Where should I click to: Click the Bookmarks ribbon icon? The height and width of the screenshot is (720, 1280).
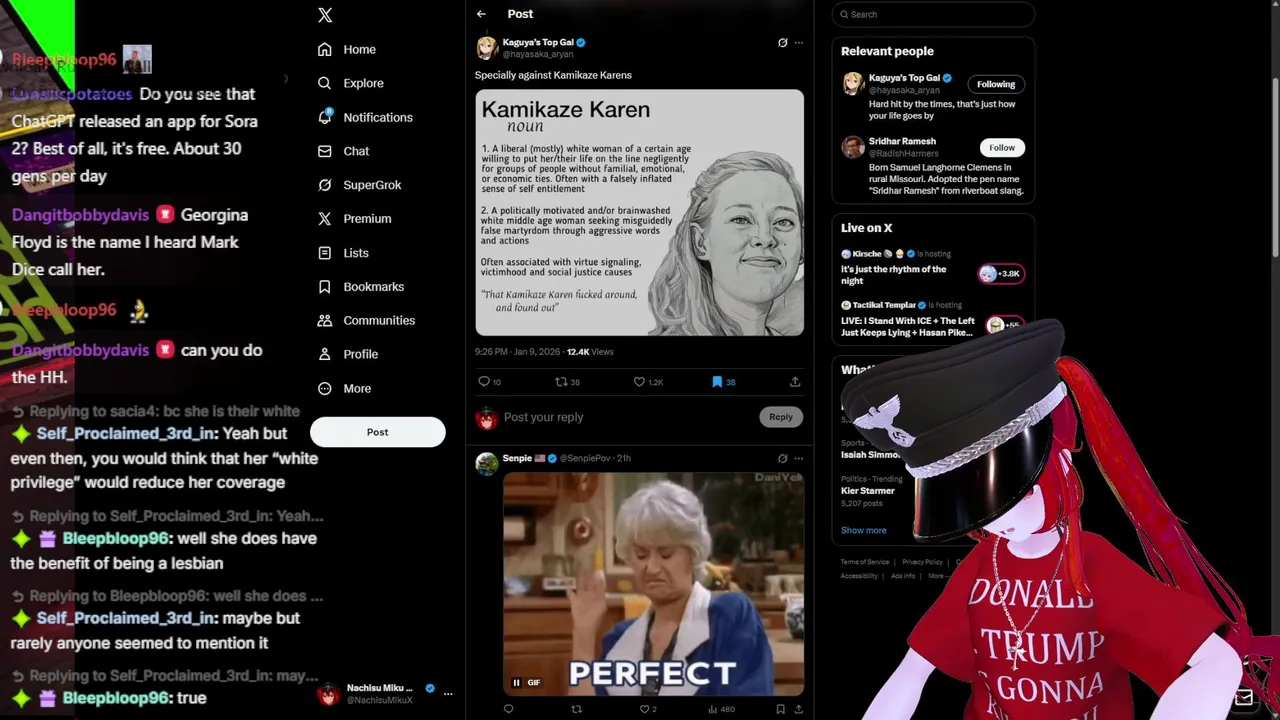pos(324,287)
